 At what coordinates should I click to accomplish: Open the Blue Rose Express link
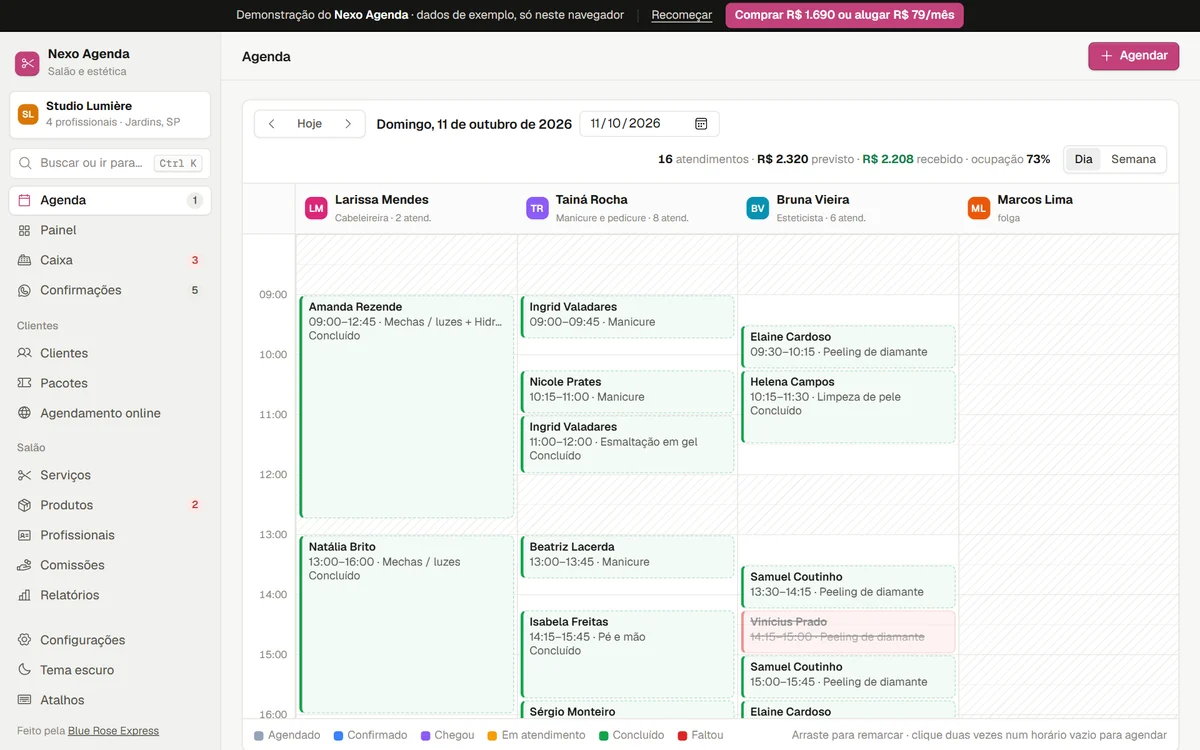[x=113, y=731]
